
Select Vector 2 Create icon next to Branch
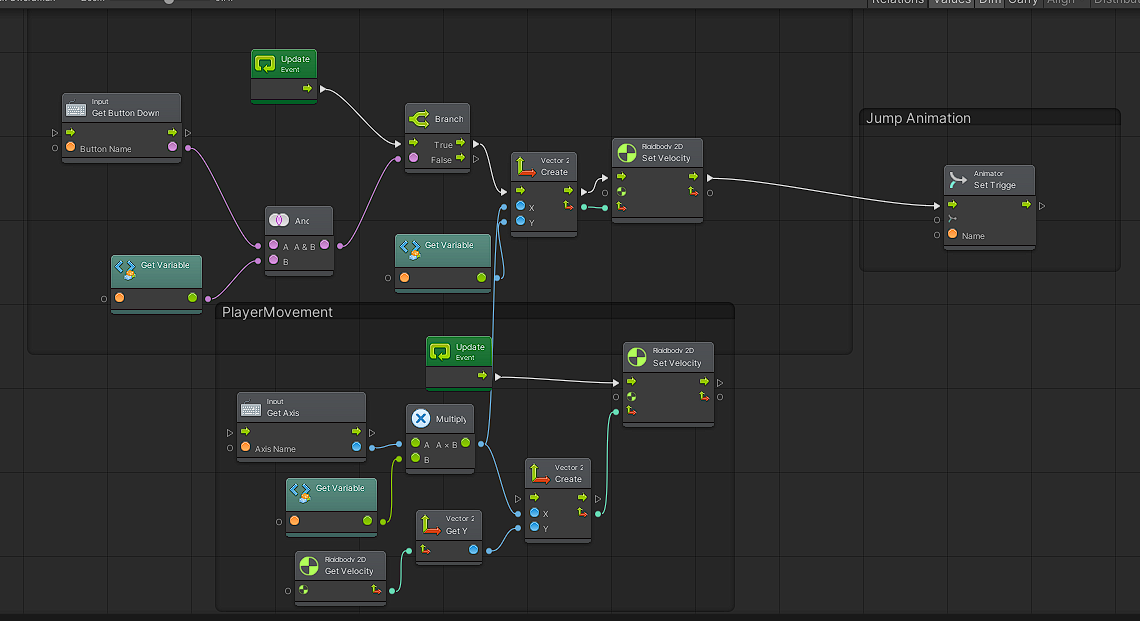click(x=525, y=167)
